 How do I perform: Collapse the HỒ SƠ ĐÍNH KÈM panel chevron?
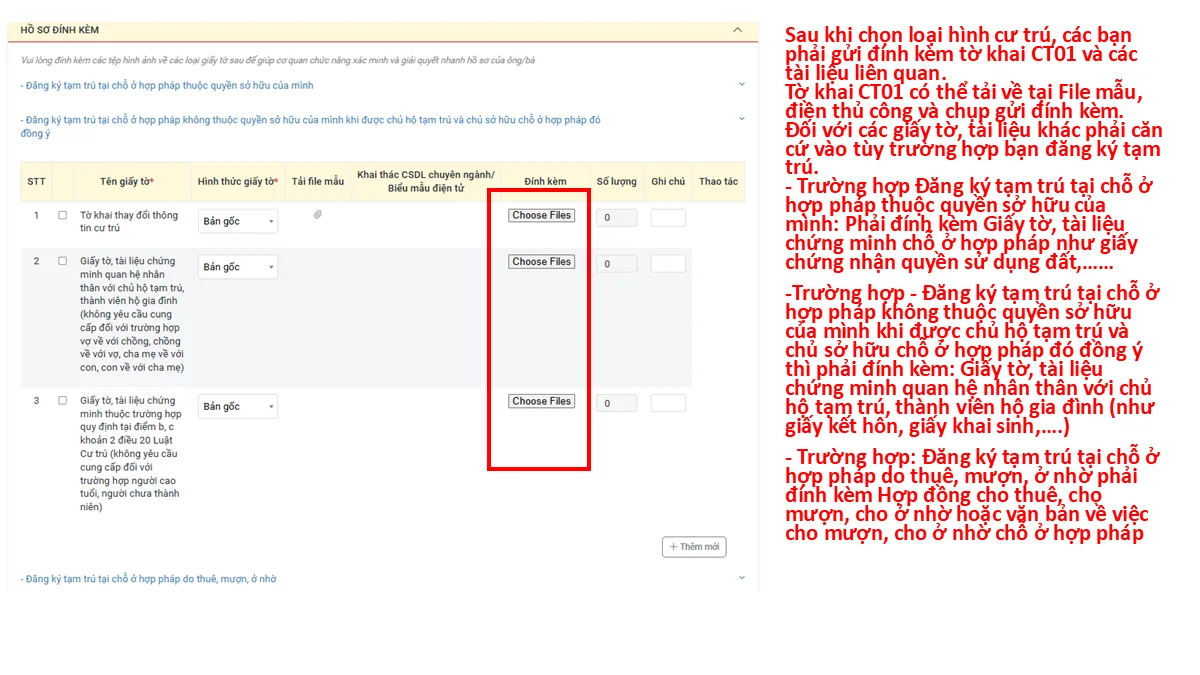pos(738,30)
